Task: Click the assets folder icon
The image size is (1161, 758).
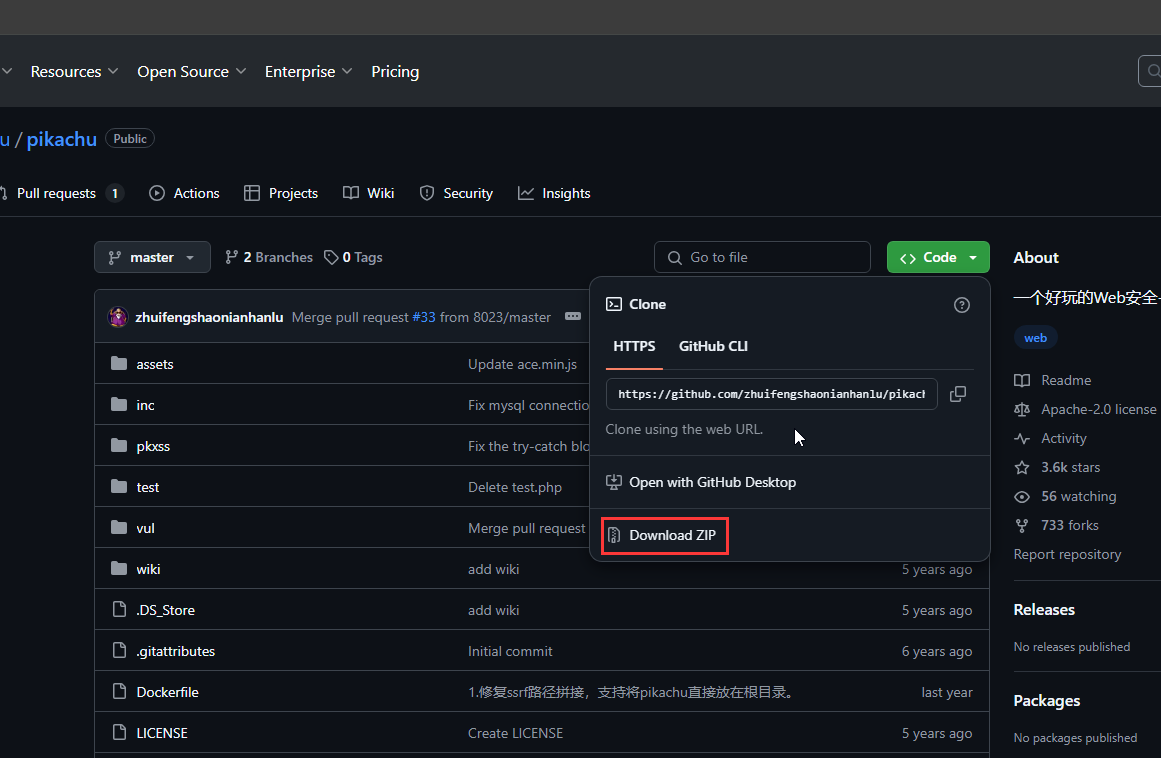Action: click(x=118, y=363)
